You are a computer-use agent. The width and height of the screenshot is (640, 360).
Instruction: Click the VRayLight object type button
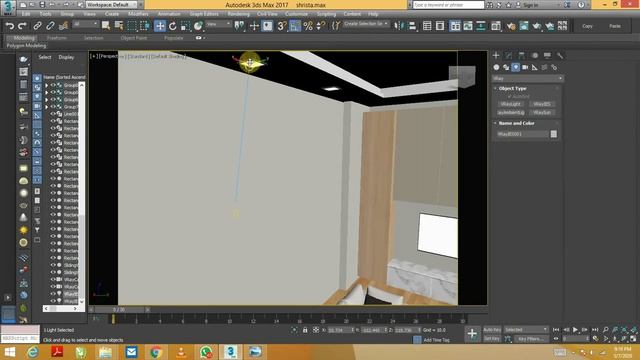pos(511,104)
